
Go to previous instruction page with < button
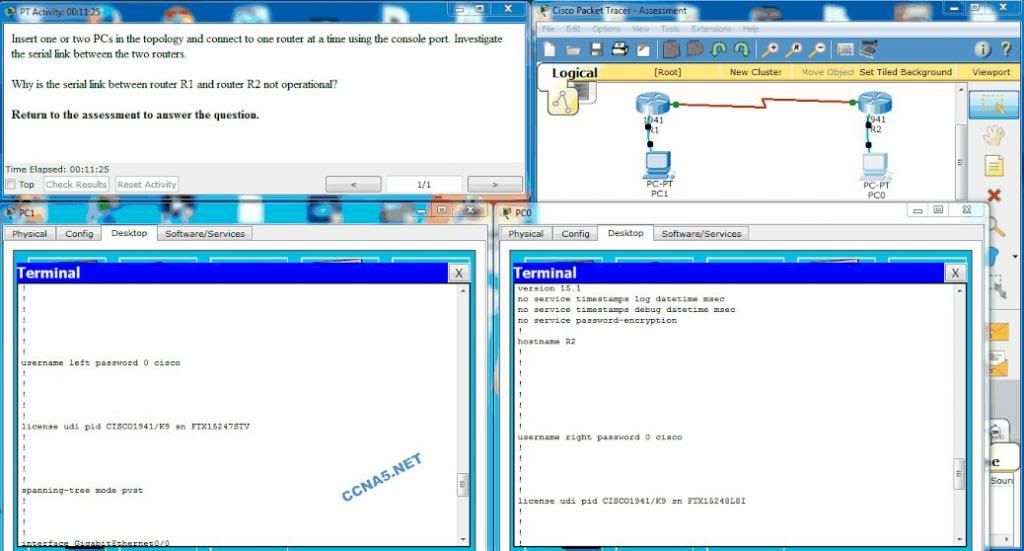tap(353, 185)
